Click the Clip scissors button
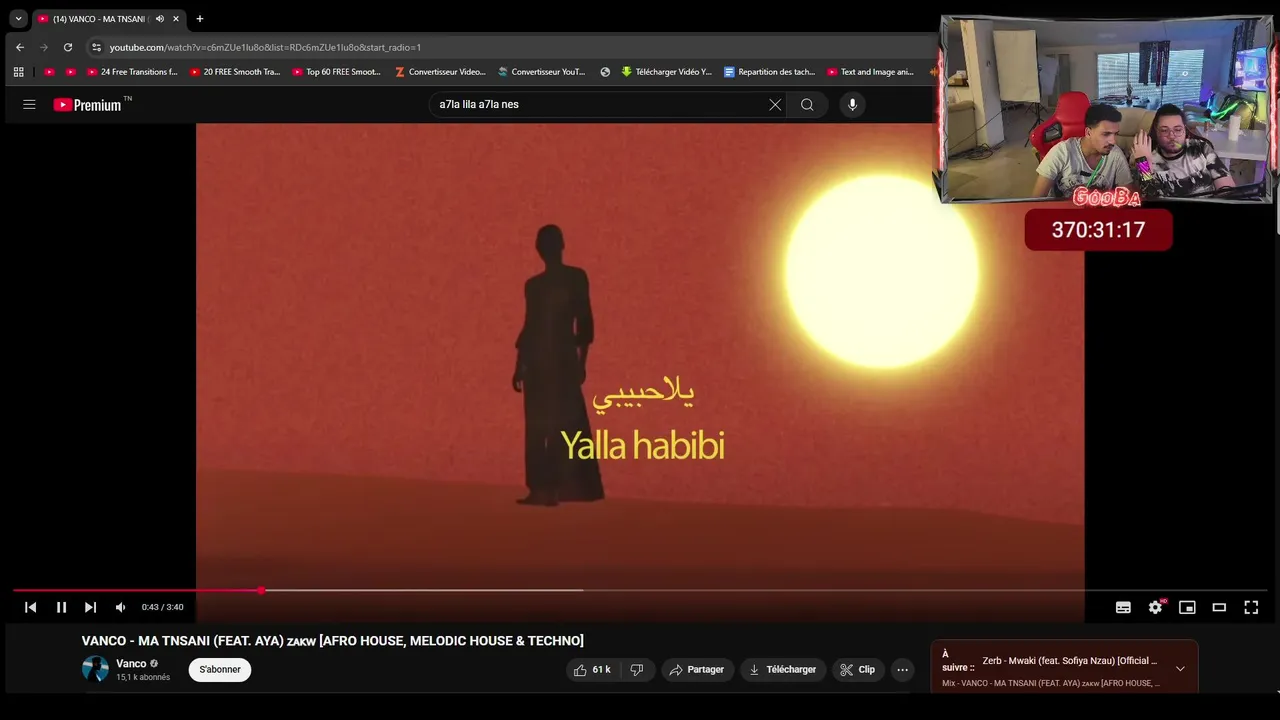1280x720 pixels. pos(858,670)
